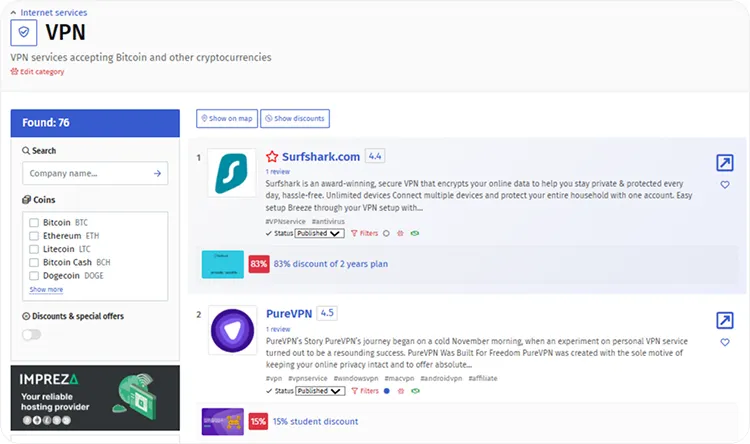
Task: Click the Surfshark discount coupon image
Action: (222, 264)
